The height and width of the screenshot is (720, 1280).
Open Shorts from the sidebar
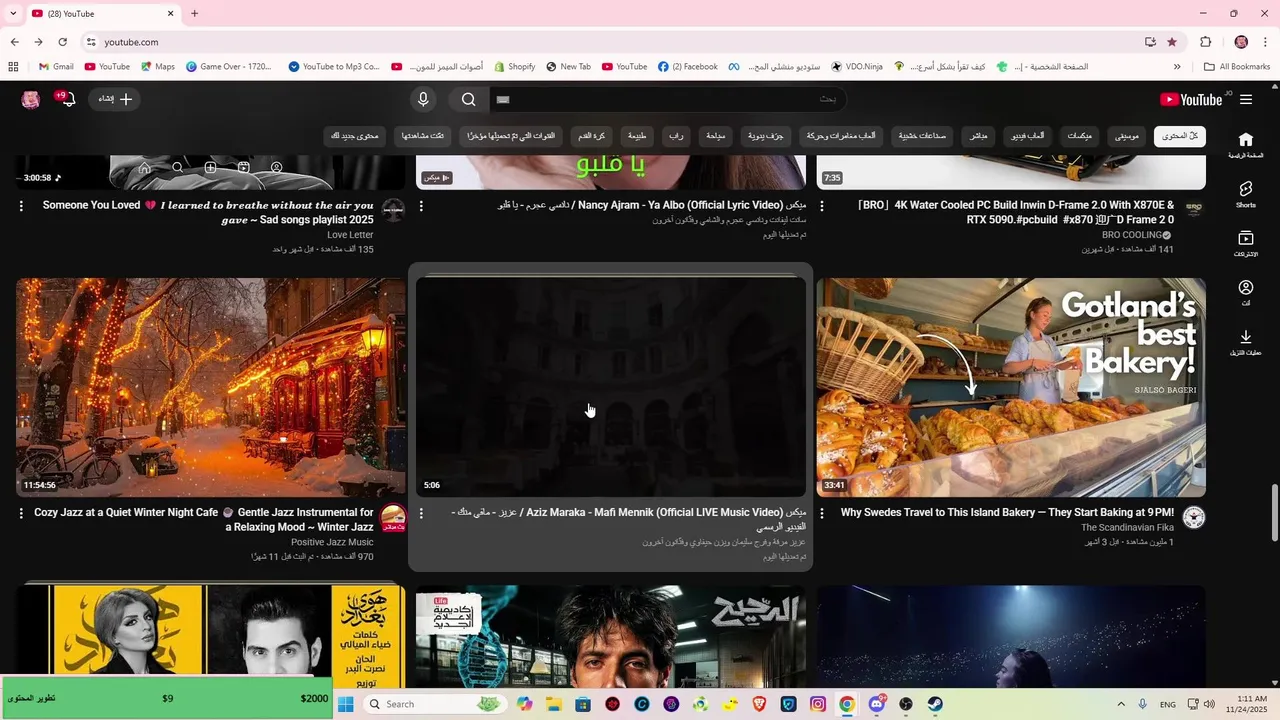click(1245, 194)
